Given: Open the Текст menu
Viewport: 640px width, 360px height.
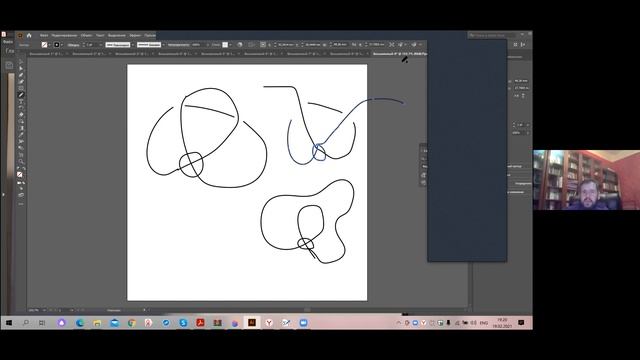Looking at the screenshot, I should coord(100,36).
